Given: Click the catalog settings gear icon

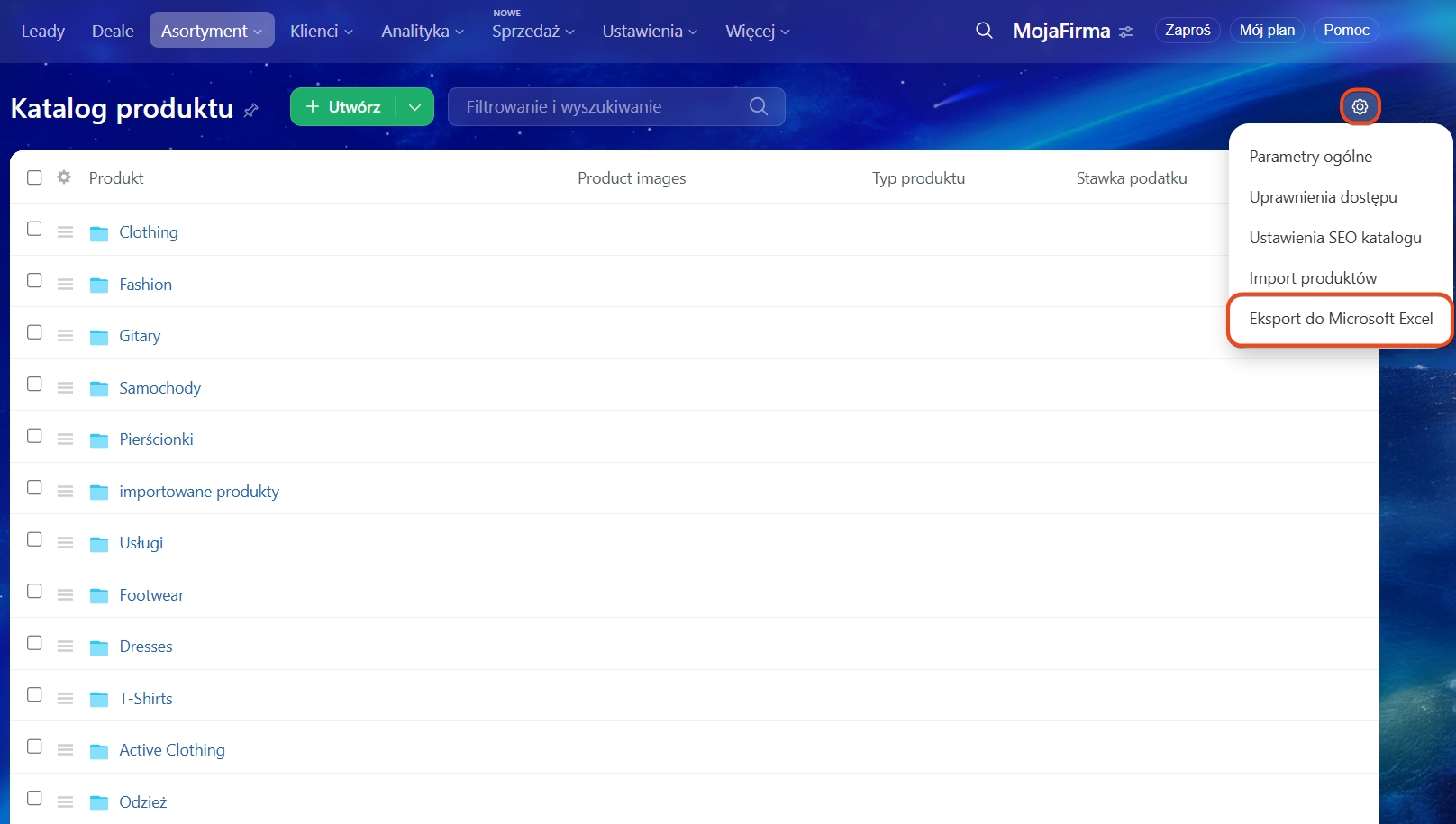Looking at the screenshot, I should tap(1360, 107).
